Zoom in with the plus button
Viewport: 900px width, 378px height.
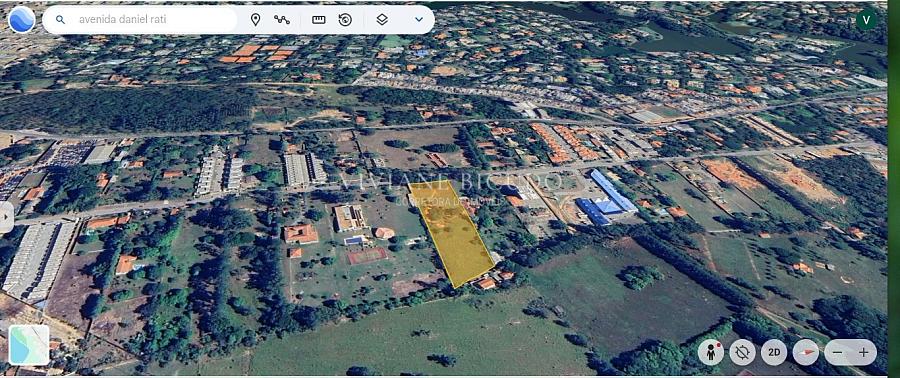click(x=863, y=352)
